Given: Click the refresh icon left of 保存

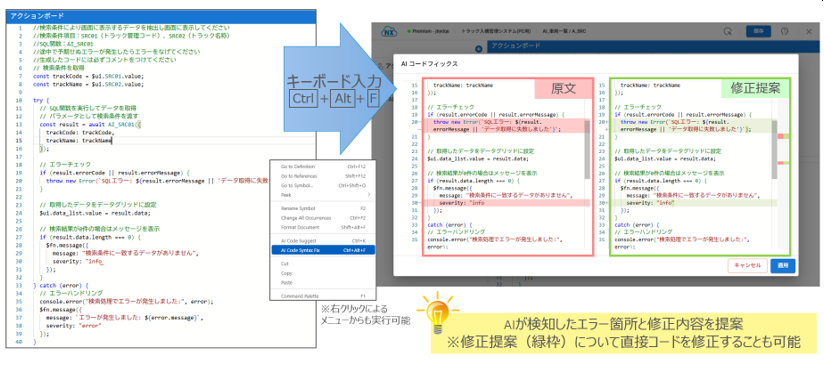Looking at the screenshot, I should pyautogui.click(x=728, y=32).
